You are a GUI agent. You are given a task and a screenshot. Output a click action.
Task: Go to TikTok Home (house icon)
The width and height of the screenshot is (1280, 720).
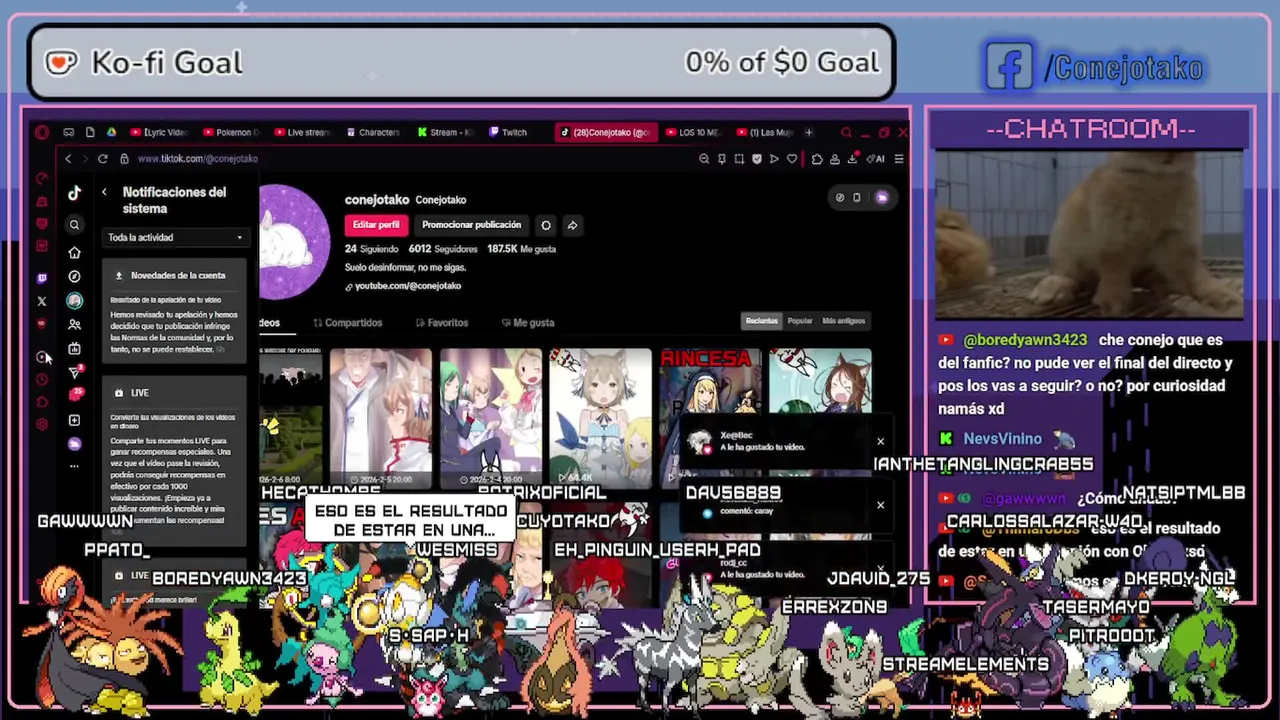click(x=74, y=253)
